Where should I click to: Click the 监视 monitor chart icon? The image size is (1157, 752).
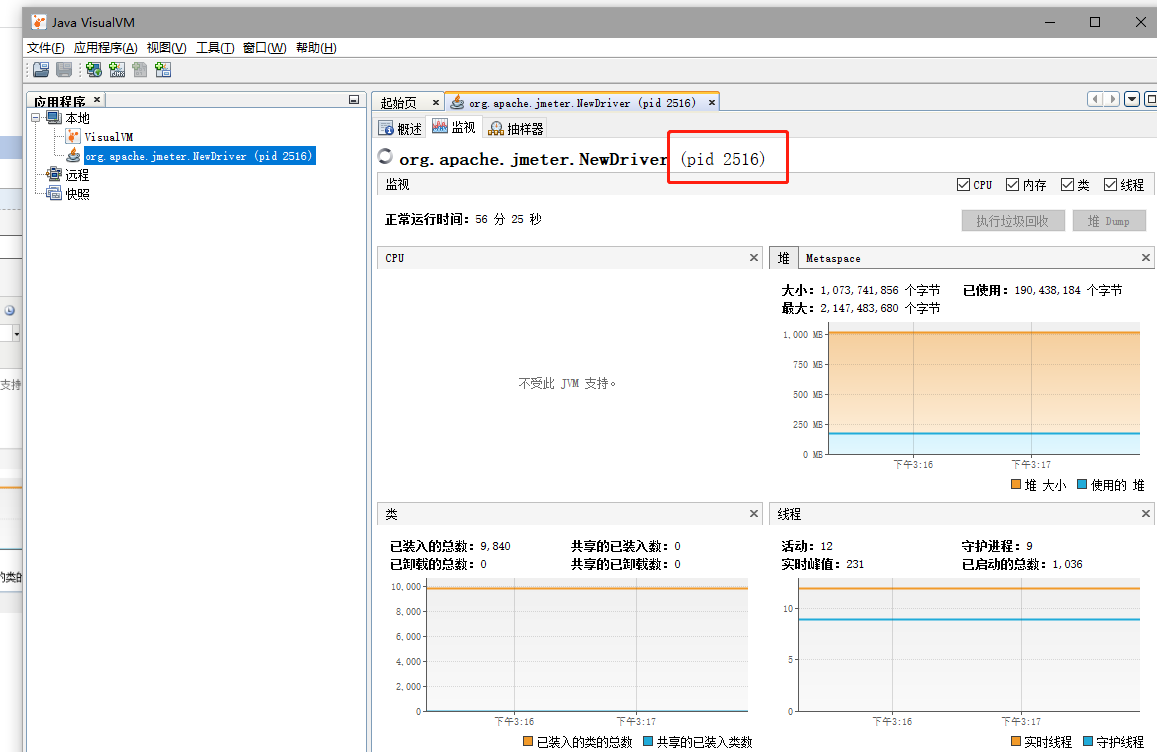tap(440, 126)
